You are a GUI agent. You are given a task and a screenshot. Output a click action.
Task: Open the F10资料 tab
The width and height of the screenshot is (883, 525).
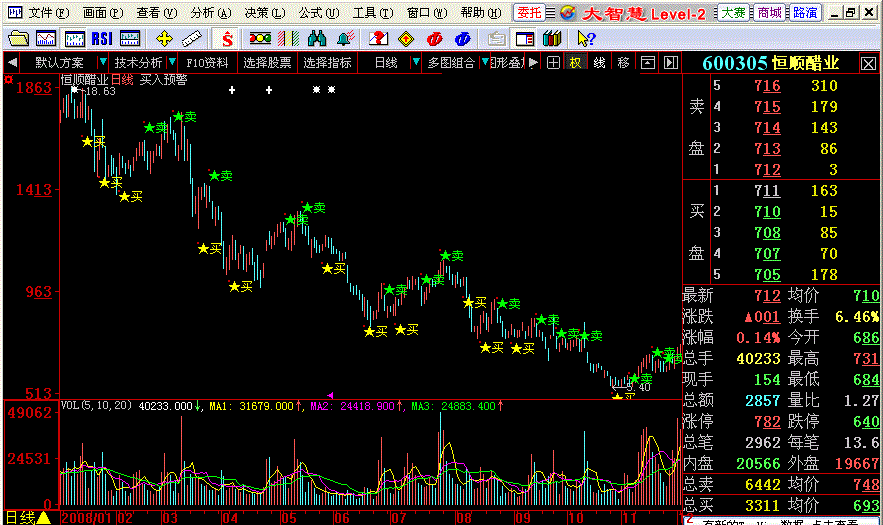[x=207, y=63]
